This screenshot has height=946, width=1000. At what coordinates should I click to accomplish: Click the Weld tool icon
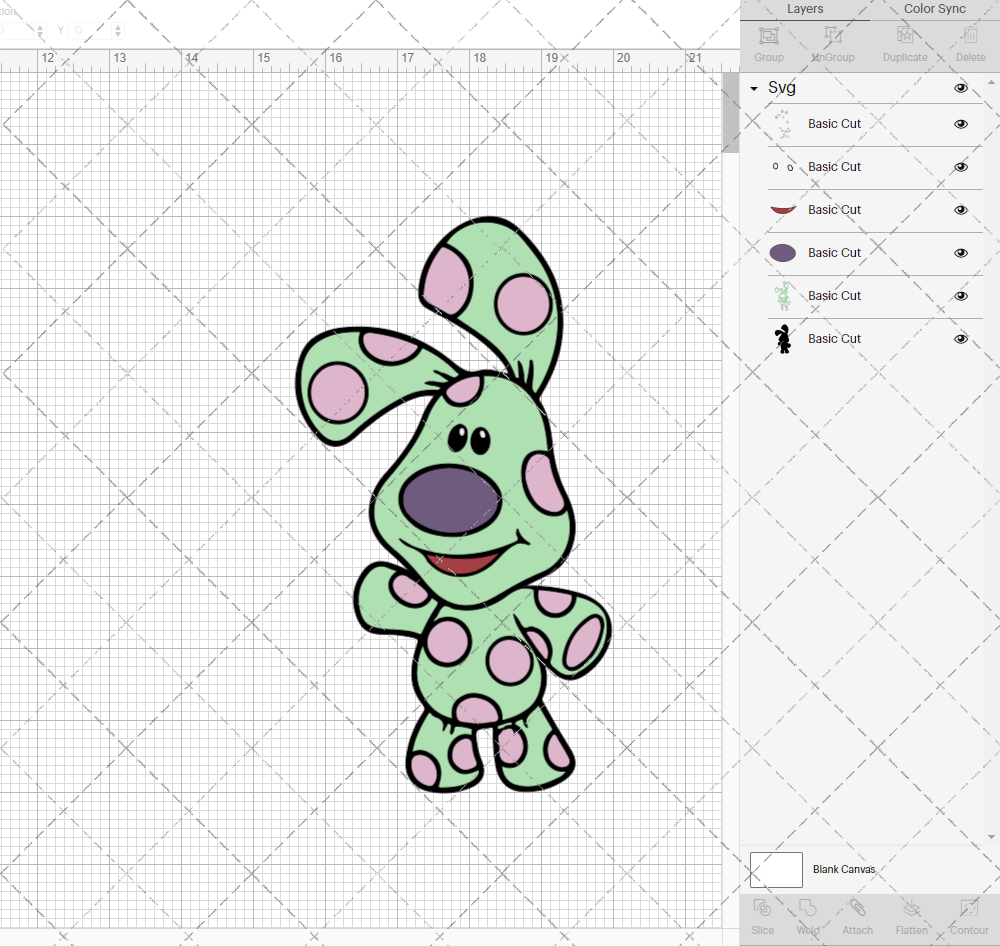807,908
